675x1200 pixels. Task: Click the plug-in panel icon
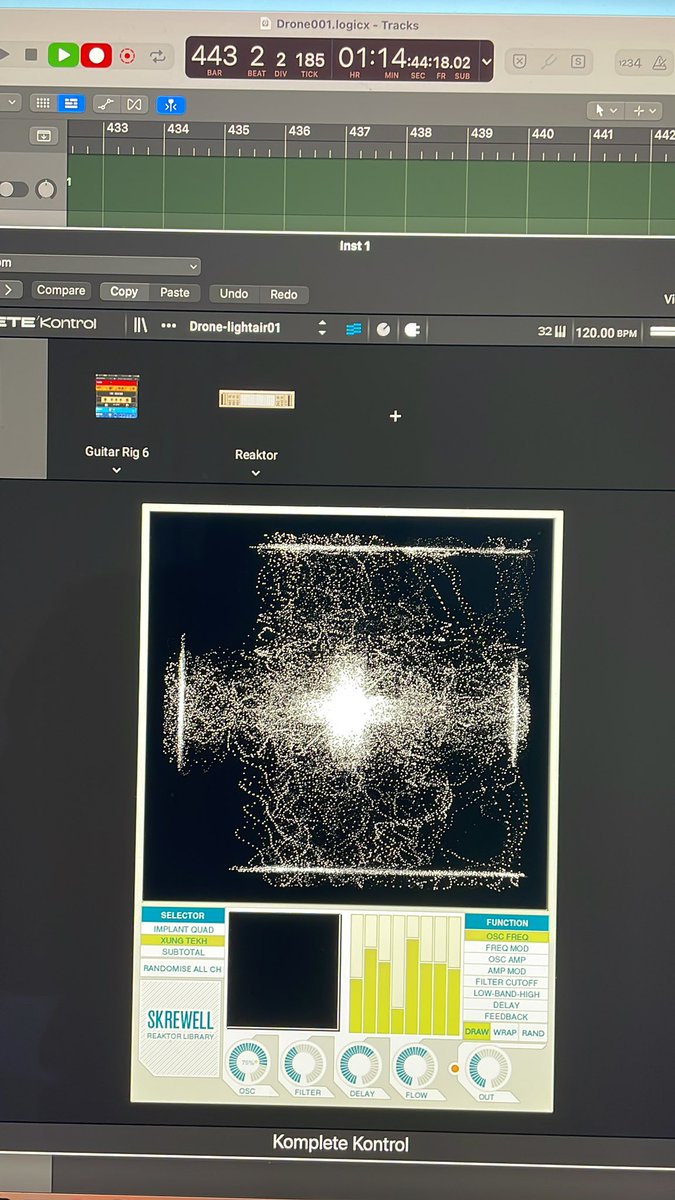pyautogui.click(x=412, y=330)
